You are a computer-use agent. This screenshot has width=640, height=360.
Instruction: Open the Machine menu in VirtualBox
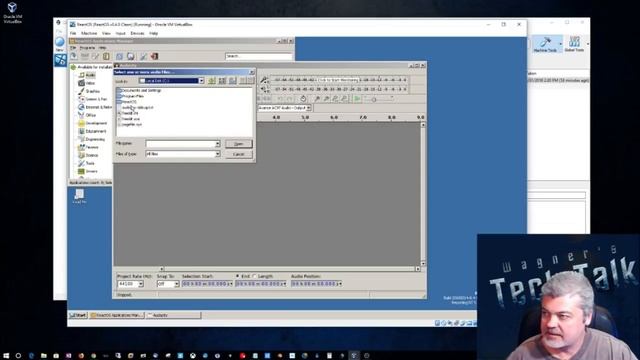point(89,33)
